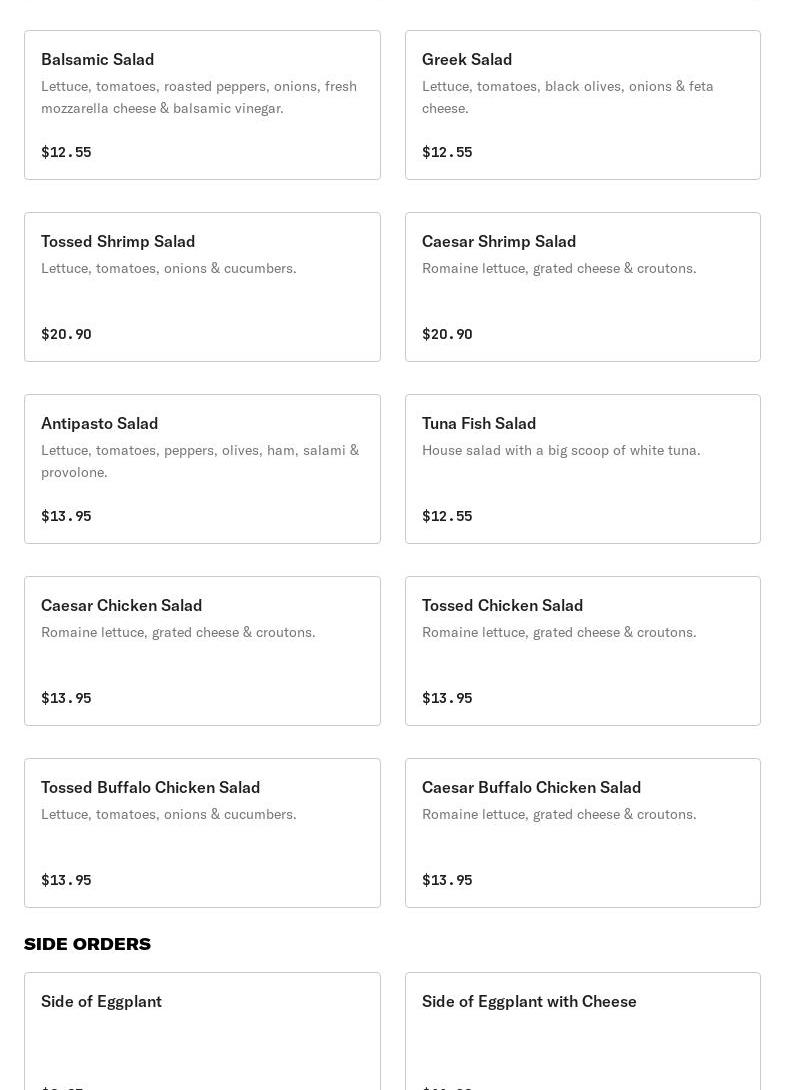Click Tuna Fish Salad description text
785x1090 pixels.
click(x=561, y=450)
